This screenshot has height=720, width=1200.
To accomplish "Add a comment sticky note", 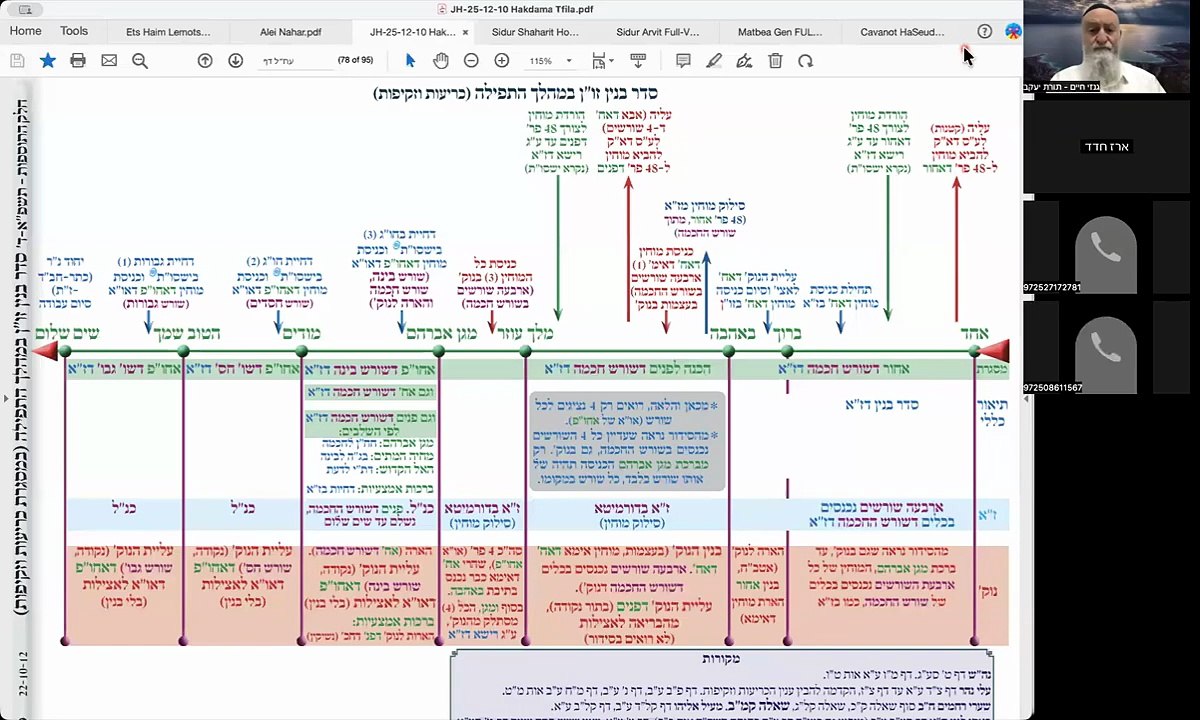I will click(683, 61).
